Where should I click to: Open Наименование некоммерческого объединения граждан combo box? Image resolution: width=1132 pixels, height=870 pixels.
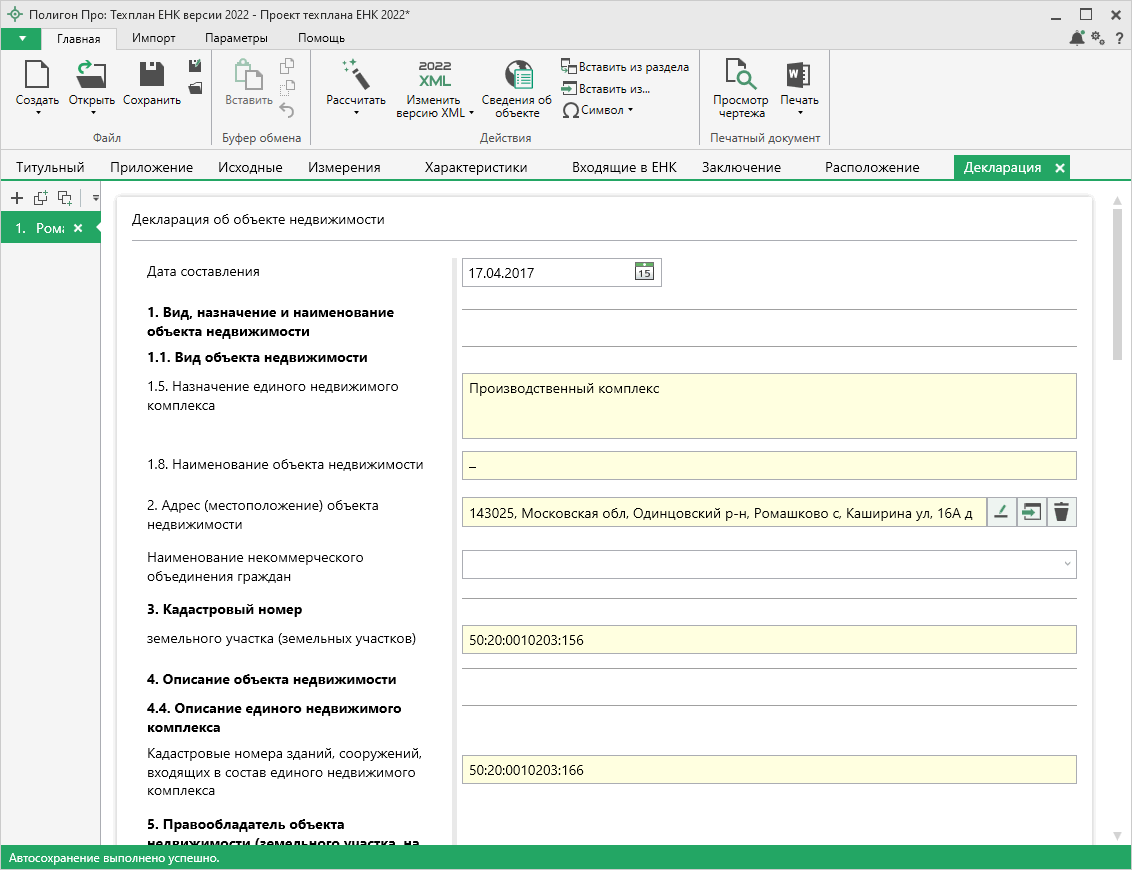(x=768, y=564)
